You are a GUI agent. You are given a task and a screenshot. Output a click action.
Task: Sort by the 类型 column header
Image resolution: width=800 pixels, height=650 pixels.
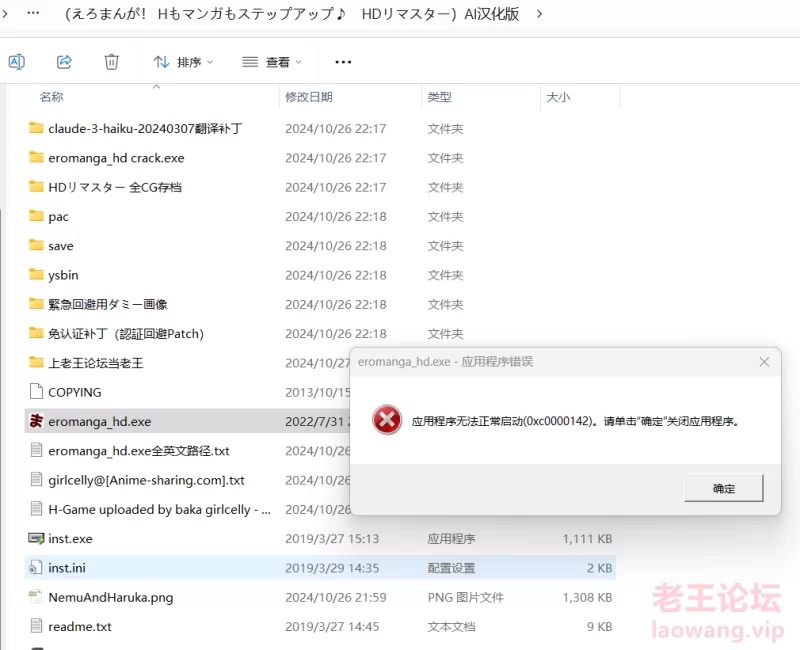pyautogui.click(x=439, y=97)
